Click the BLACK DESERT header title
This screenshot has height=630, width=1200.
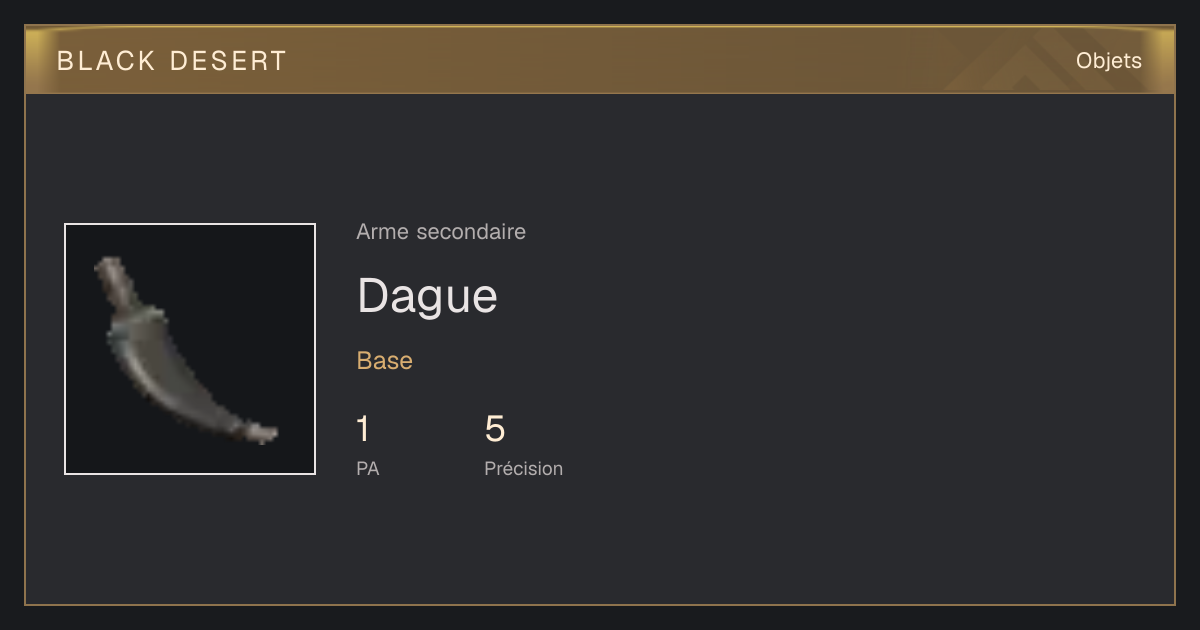coord(172,61)
